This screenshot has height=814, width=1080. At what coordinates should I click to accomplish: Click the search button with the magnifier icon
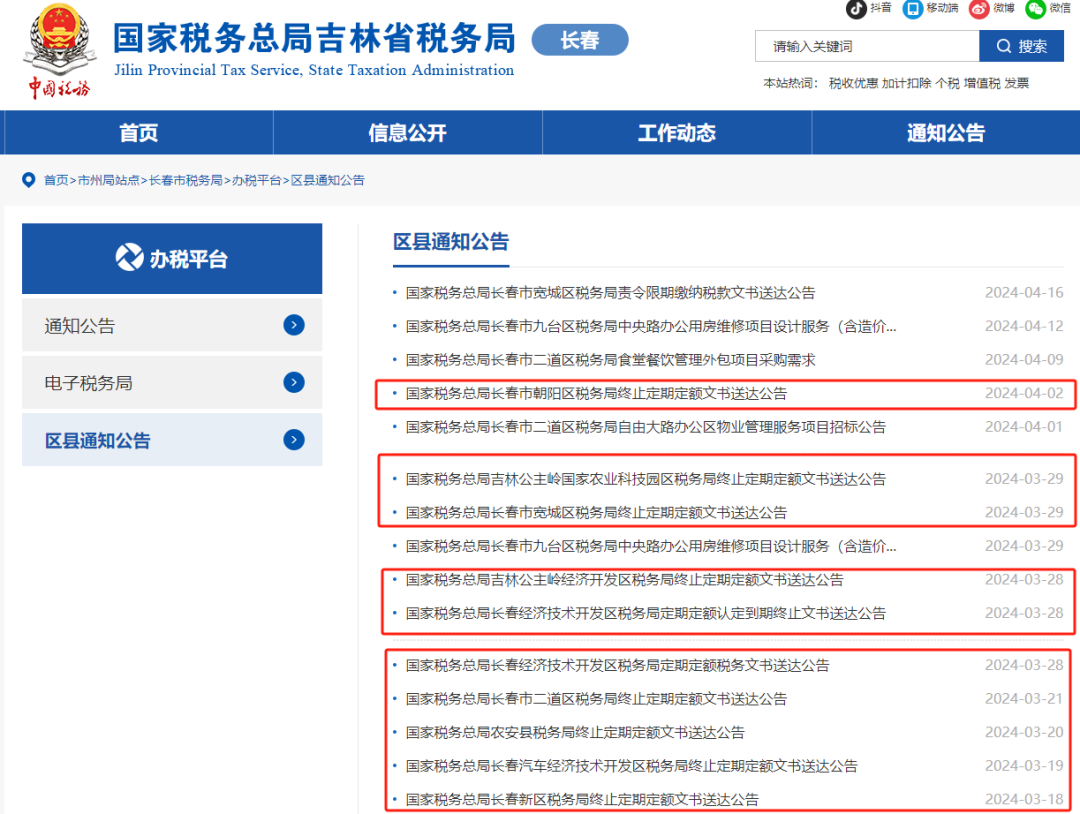point(1021,46)
